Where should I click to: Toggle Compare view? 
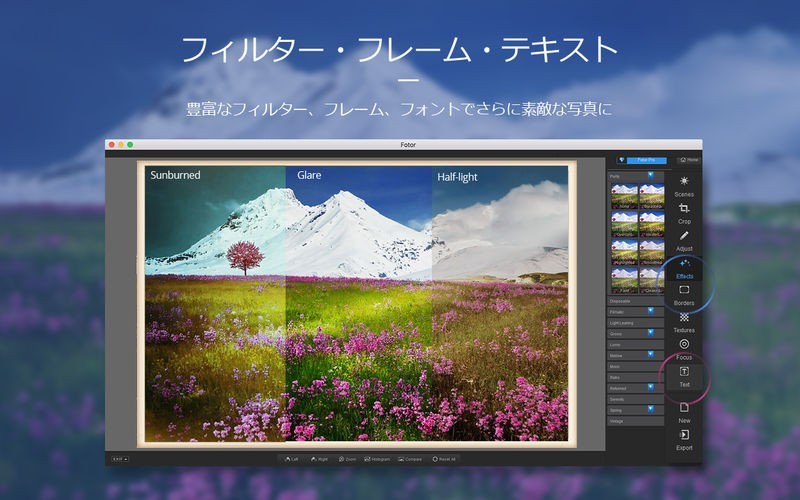click(410, 459)
